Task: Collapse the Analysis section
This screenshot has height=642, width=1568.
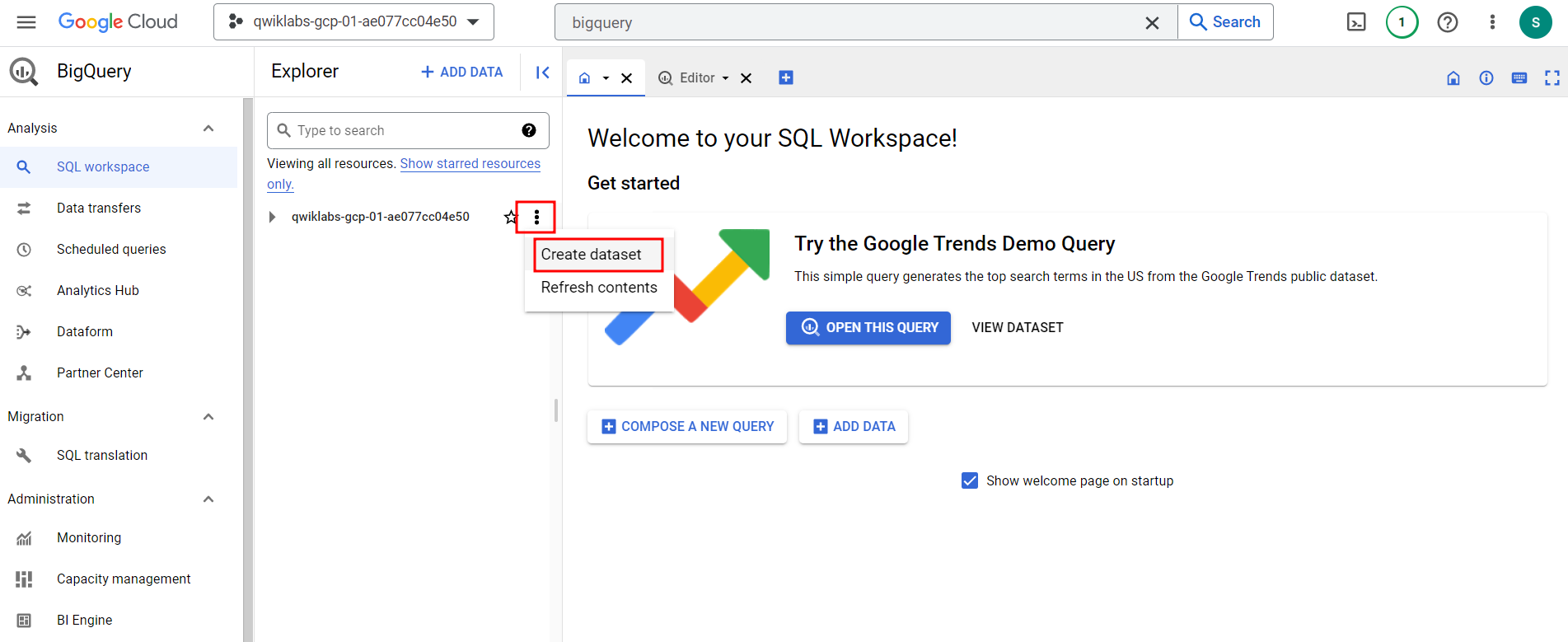Action: (208, 128)
